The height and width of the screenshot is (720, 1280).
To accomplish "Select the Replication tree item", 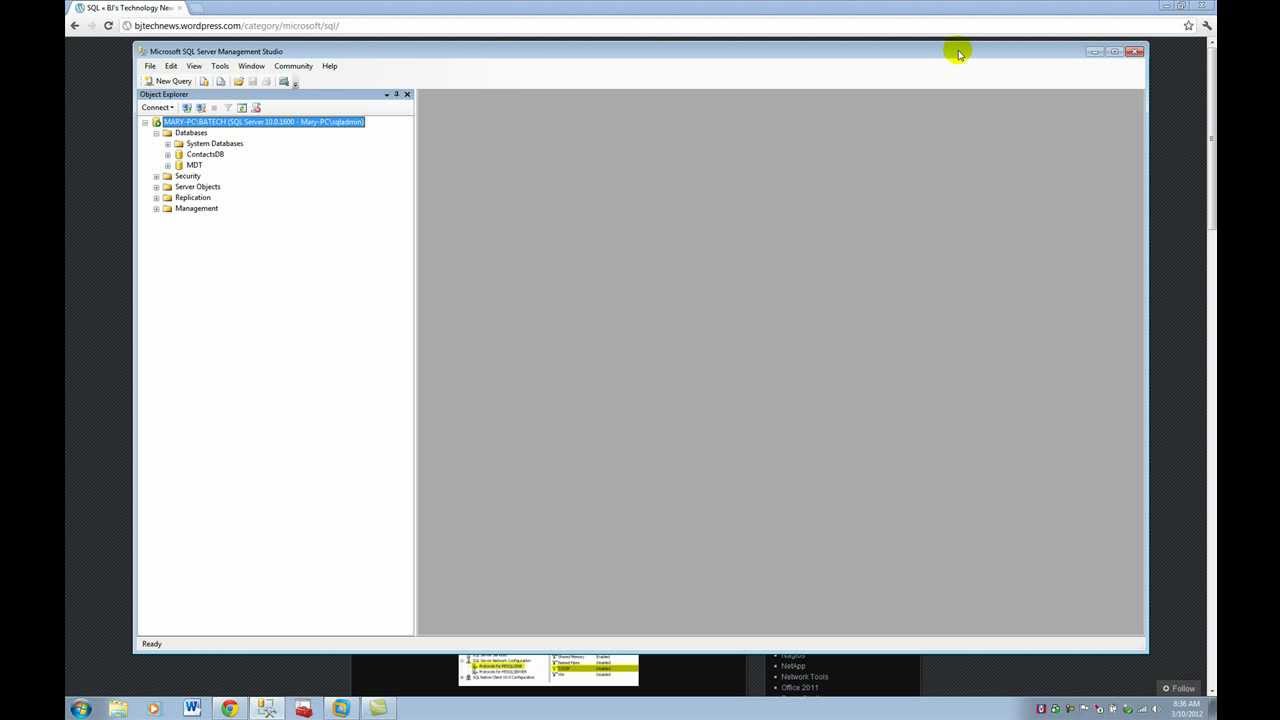I will tap(193, 198).
